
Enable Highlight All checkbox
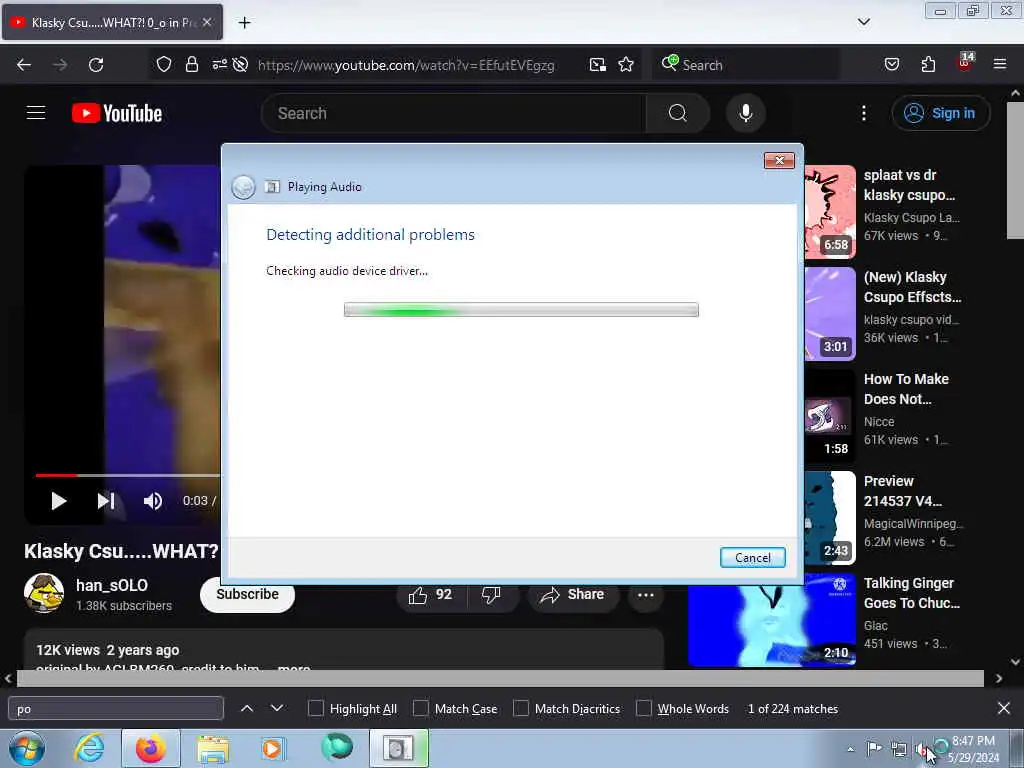pos(315,709)
